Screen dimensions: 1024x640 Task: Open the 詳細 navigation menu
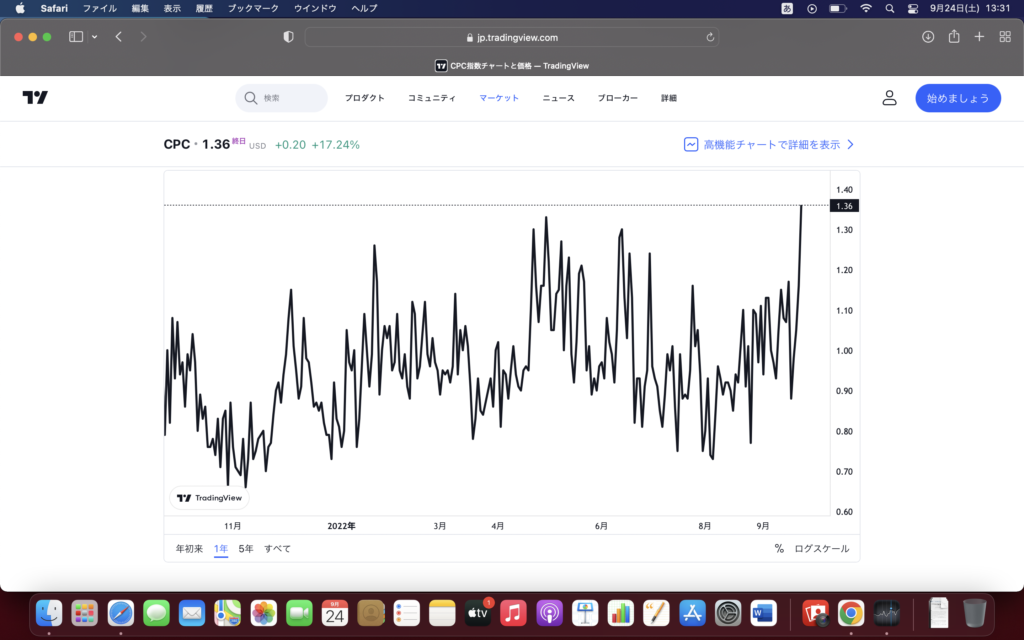click(x=668, y=98)
